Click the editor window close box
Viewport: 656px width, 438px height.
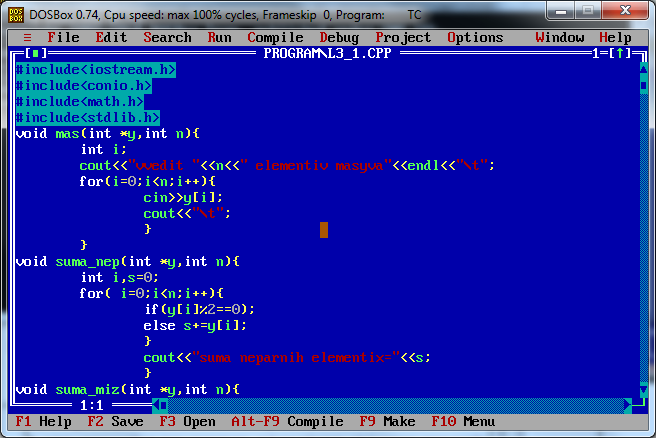pyautogui.click(x=36, y=54)
